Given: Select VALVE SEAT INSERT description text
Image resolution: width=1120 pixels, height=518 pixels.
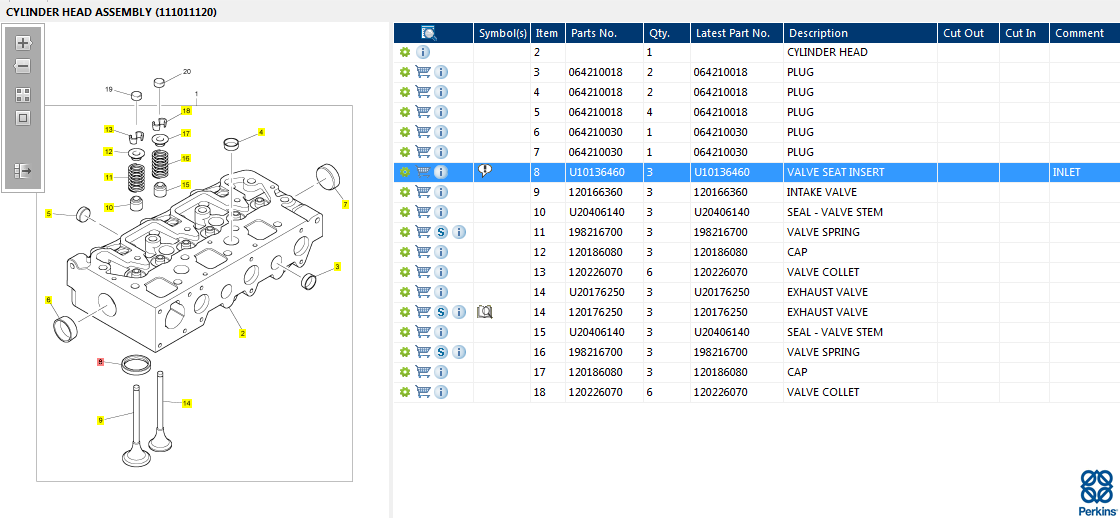Looking at the screenshot, I should [835, 172].
